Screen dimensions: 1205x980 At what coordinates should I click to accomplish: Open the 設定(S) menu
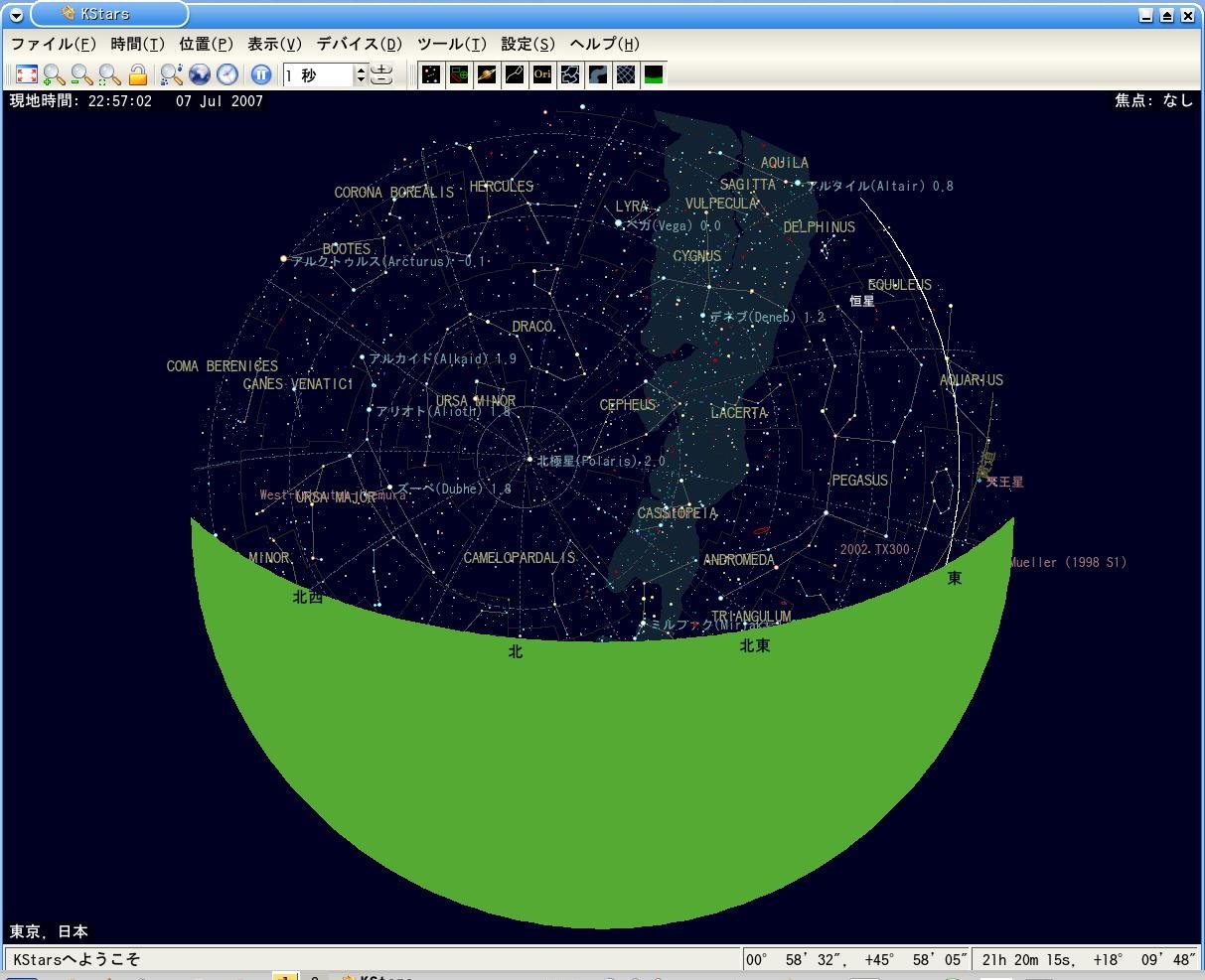527,45
